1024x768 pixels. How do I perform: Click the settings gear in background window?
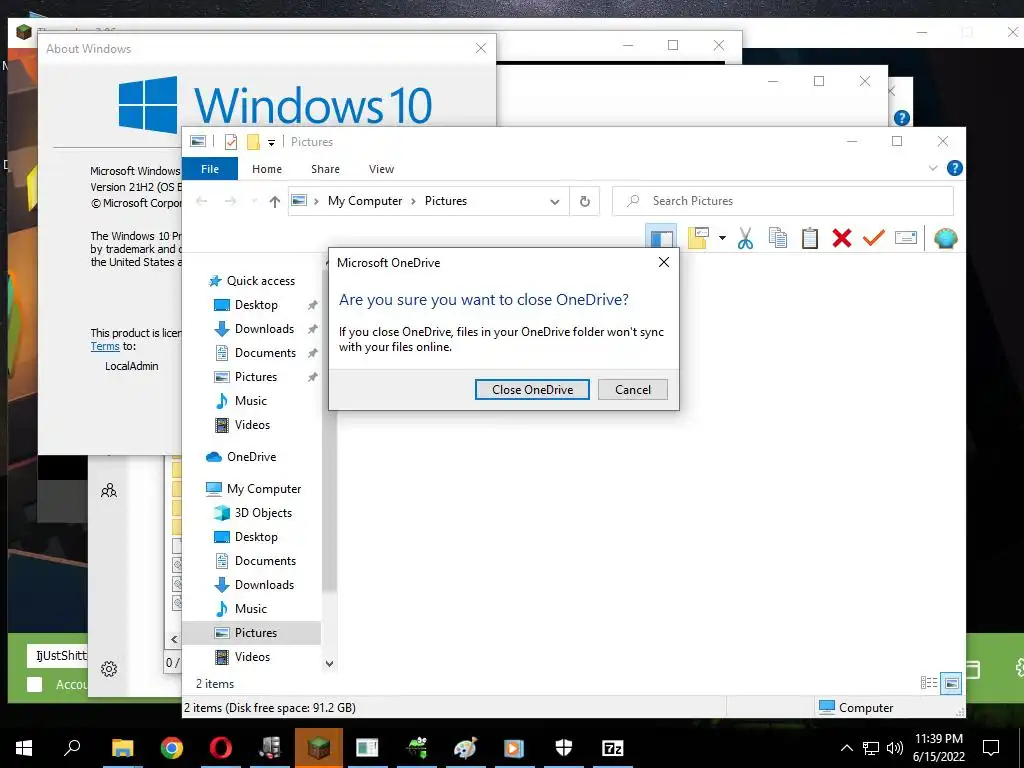109,669
